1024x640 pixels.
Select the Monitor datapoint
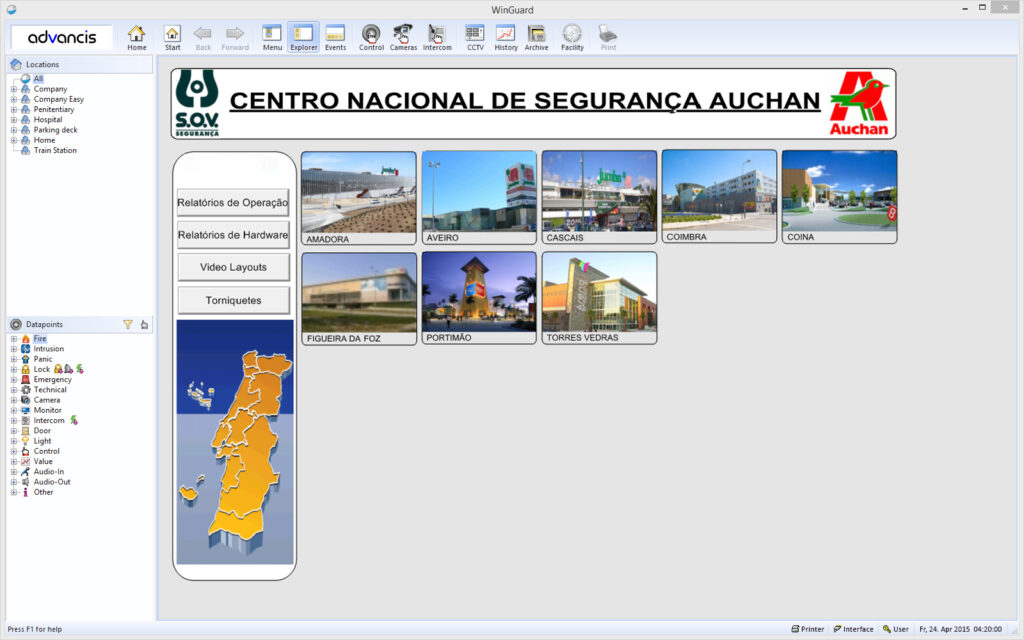[48, 410]
